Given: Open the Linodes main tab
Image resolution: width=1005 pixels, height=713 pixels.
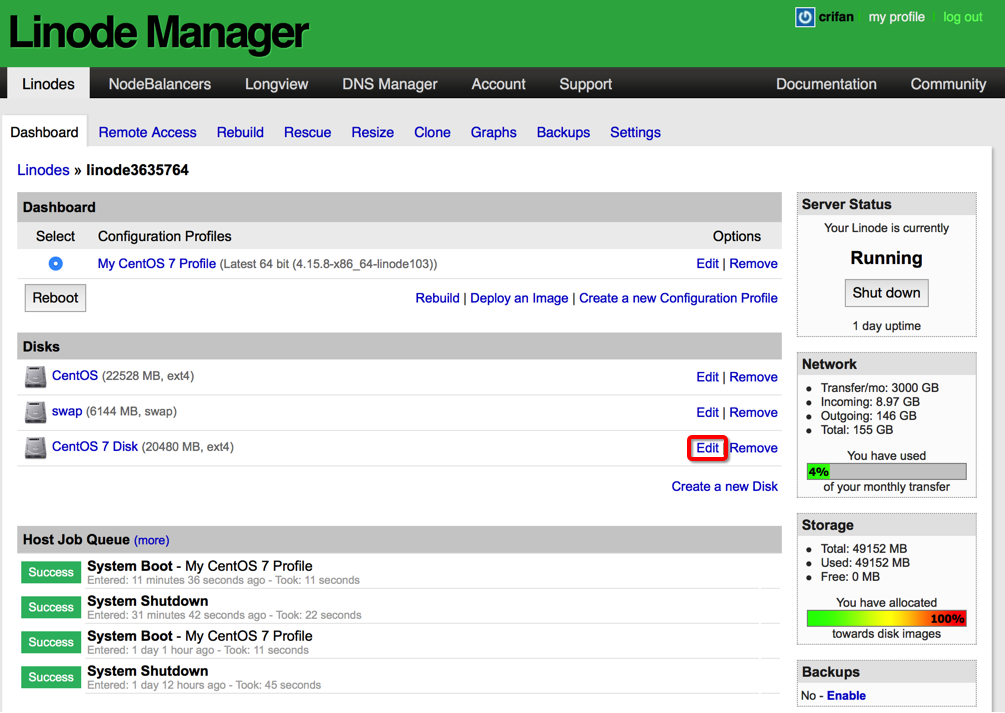Looking at the screenshot, I should tap(48, 84).
